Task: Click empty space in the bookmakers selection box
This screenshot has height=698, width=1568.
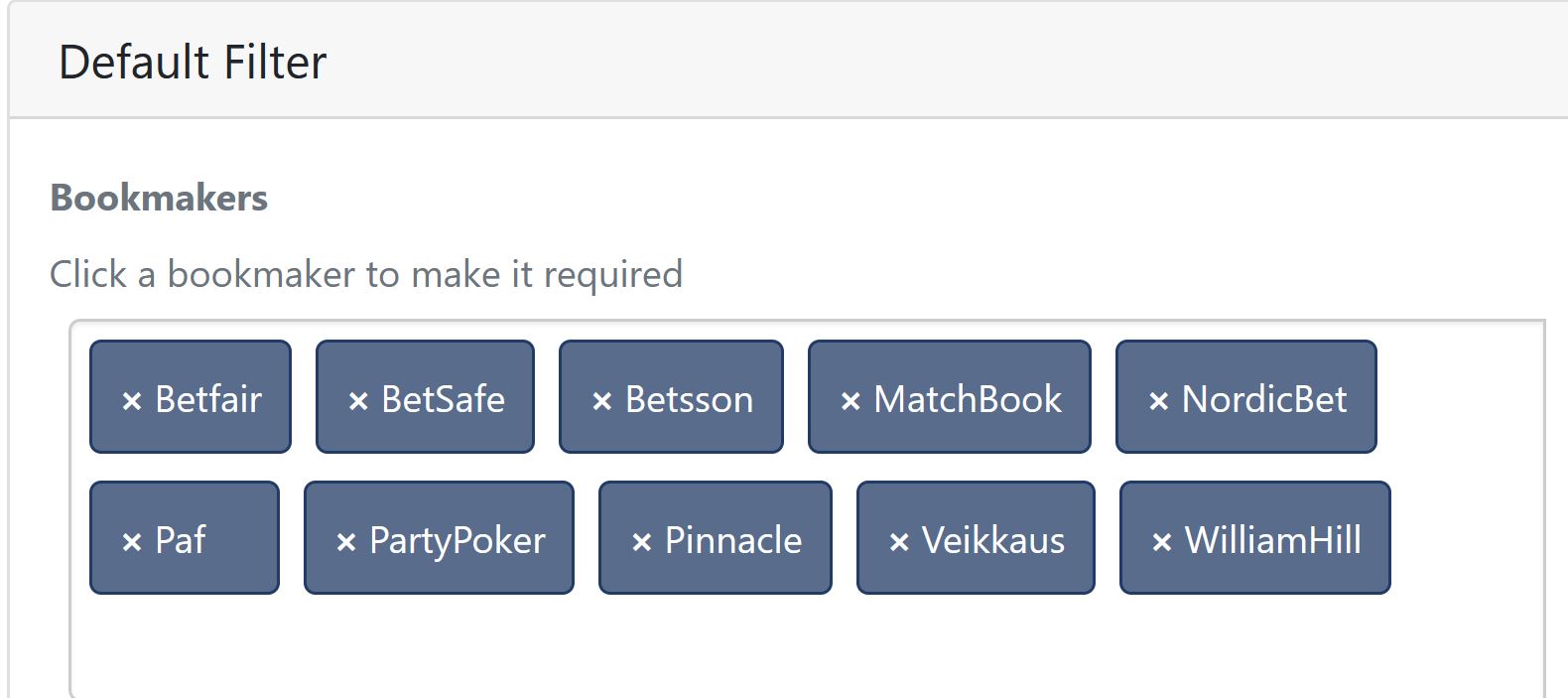Action: click(x=794, y=645)
